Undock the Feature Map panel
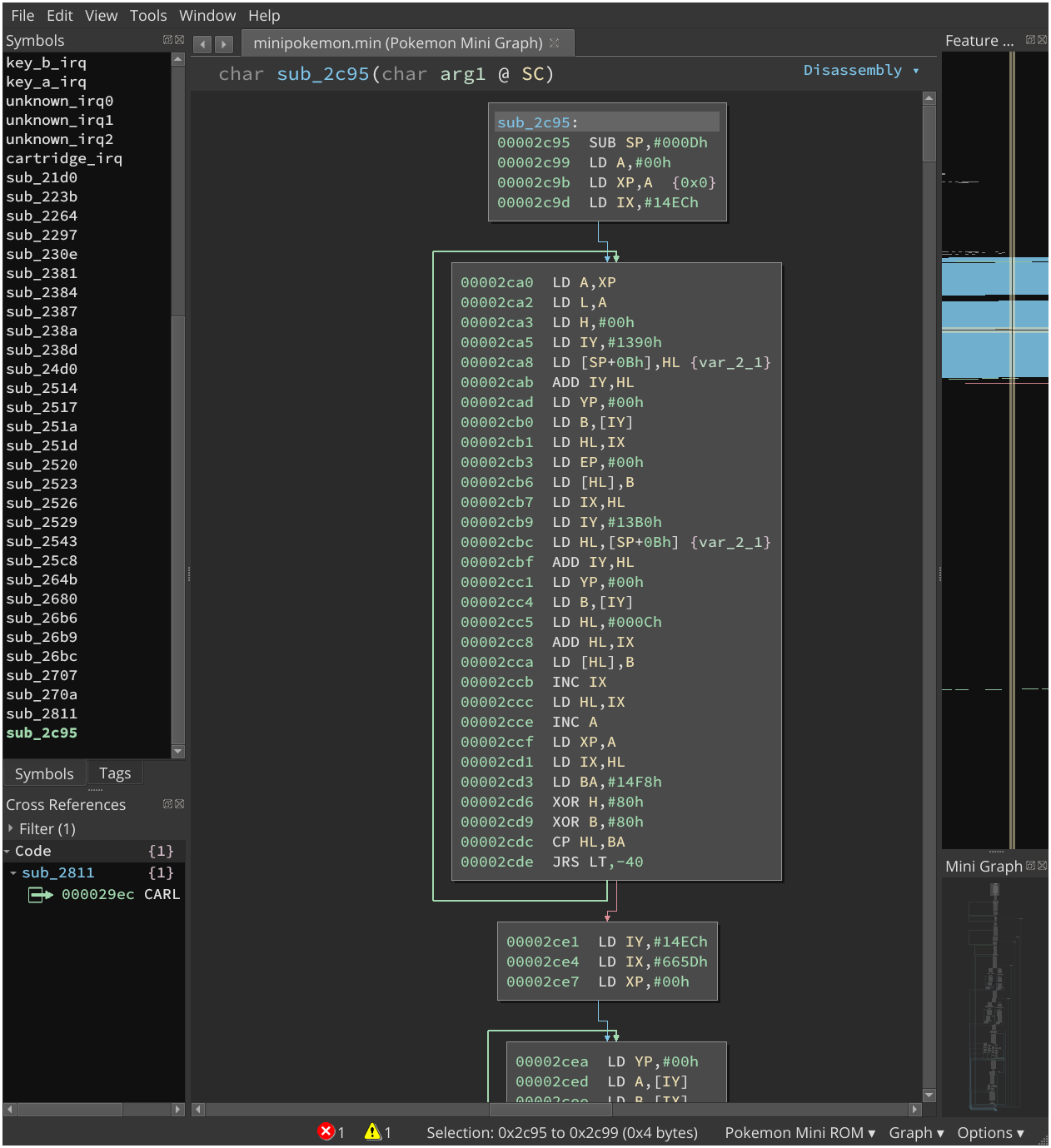The width and height of the screenshot is (1051, 1148). [1030, 40]
